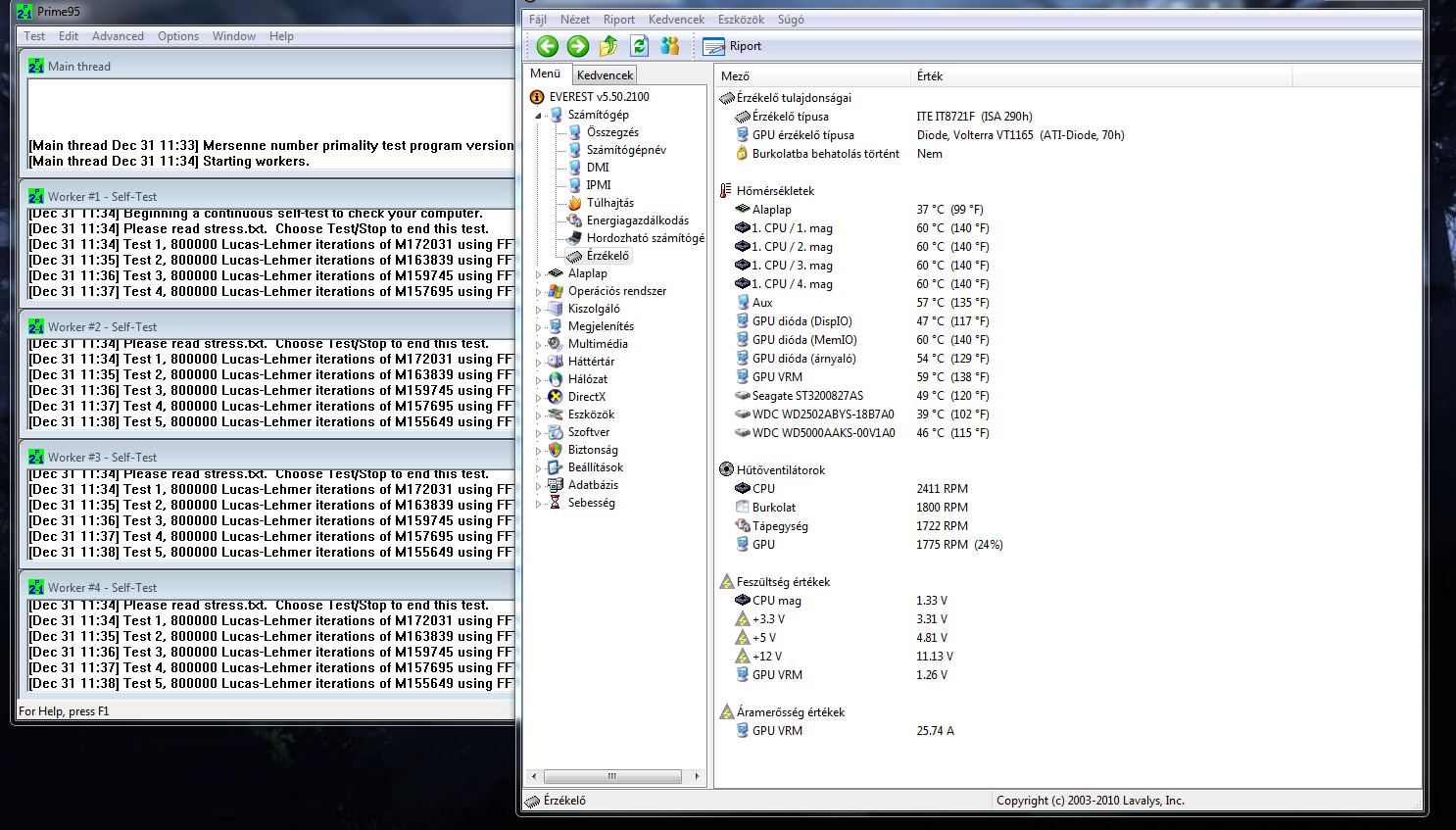The image size is (1456, 830).
Task: Click tree scrollbar left arrow
Action: (x=533, y=776)
